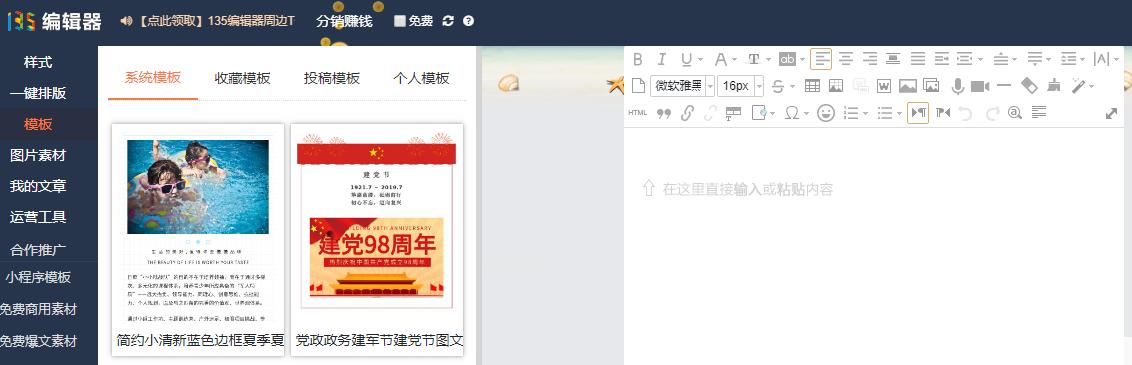1132x365 pixels.
Task: Set left-to-right text direction
Action: (918, 113)
